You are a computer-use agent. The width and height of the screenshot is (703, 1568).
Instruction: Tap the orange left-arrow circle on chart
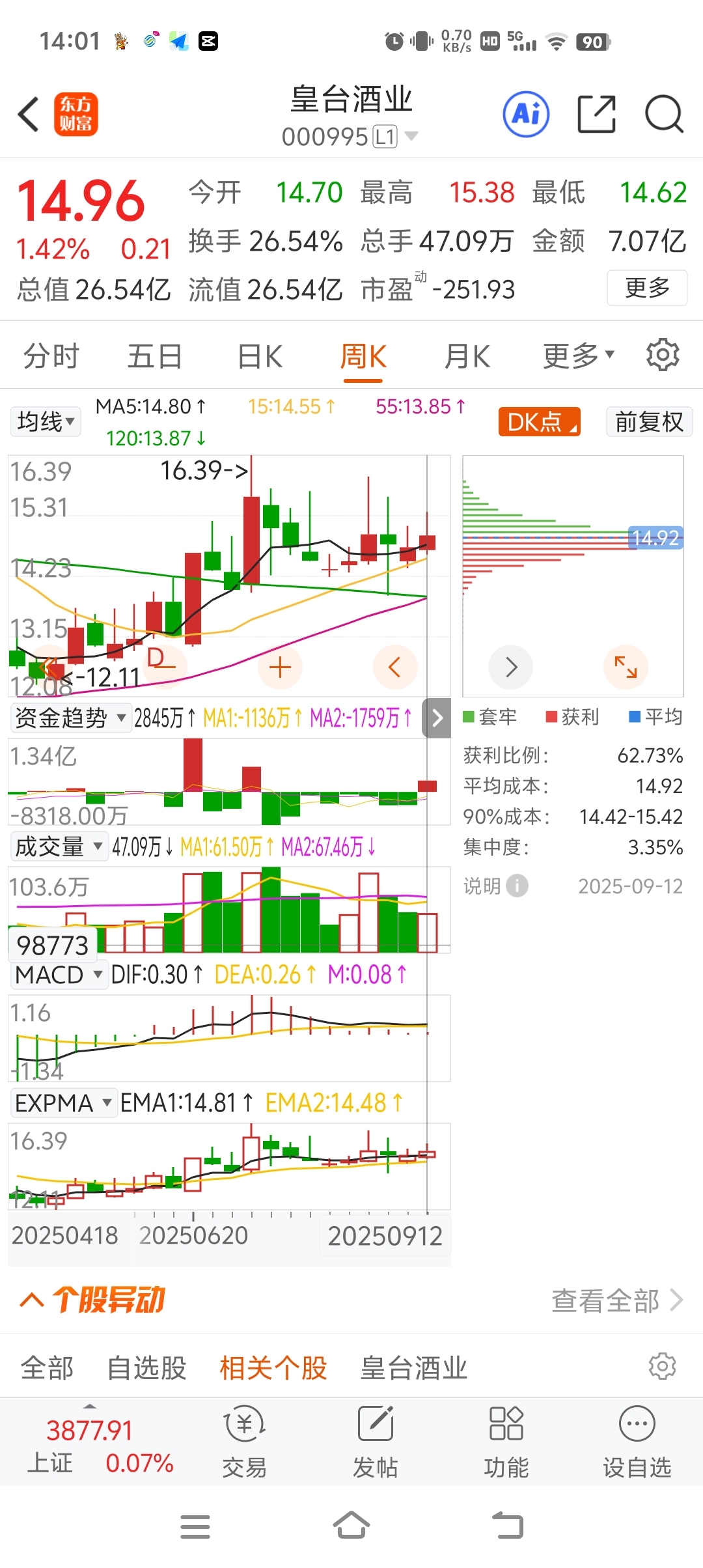[x=395, y=667]
